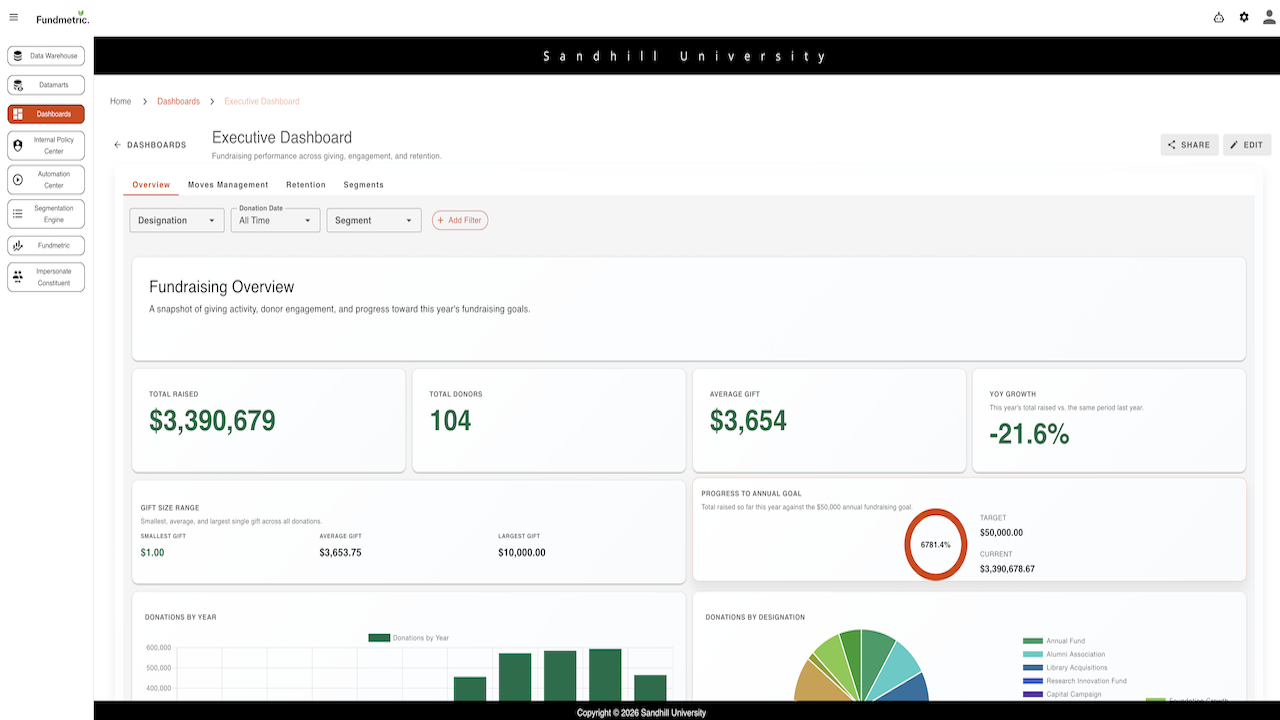Click the Share button label
1280x720 pixels.
[1195, 145]
